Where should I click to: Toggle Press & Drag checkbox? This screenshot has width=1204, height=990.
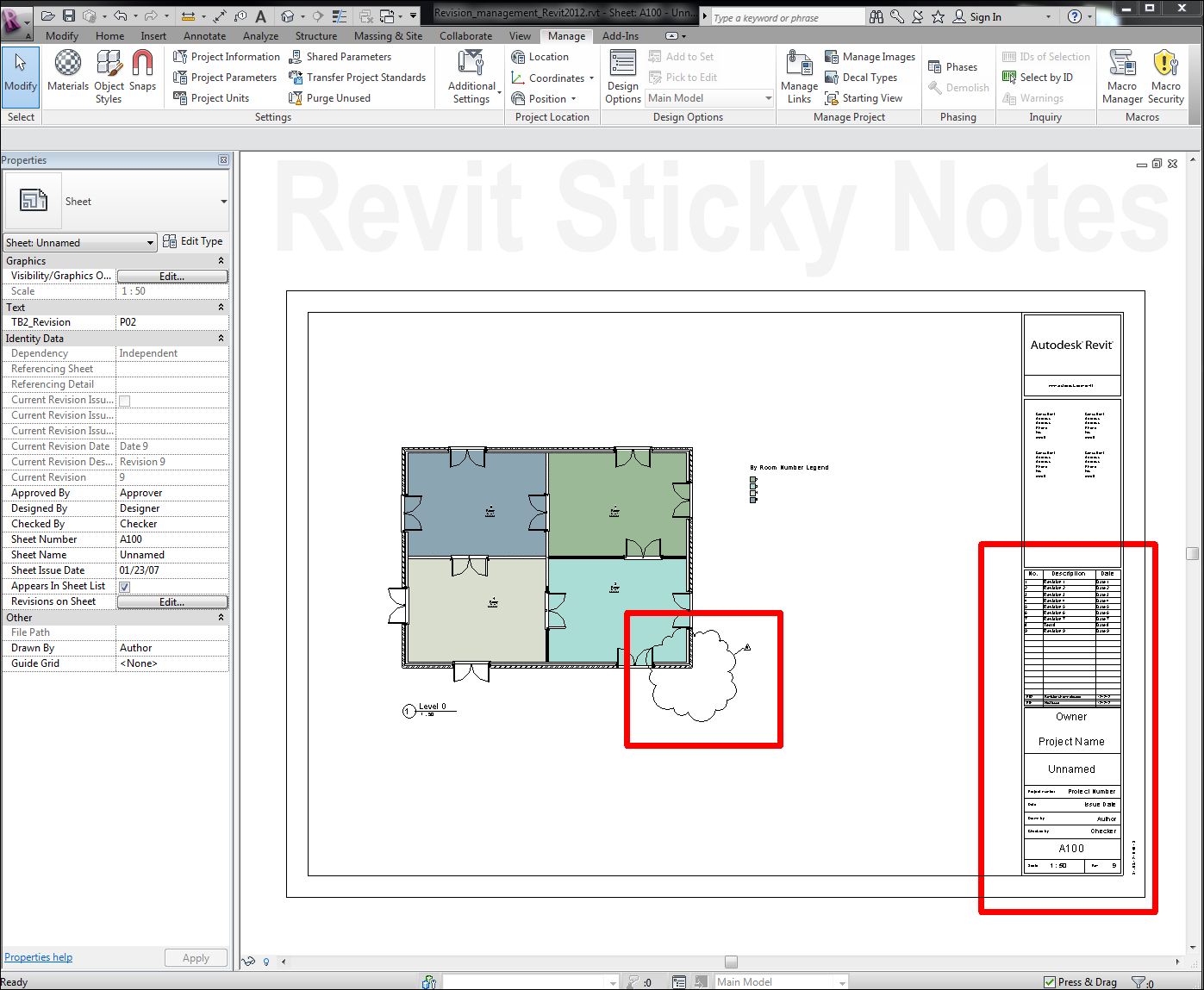pos(1049,982)
